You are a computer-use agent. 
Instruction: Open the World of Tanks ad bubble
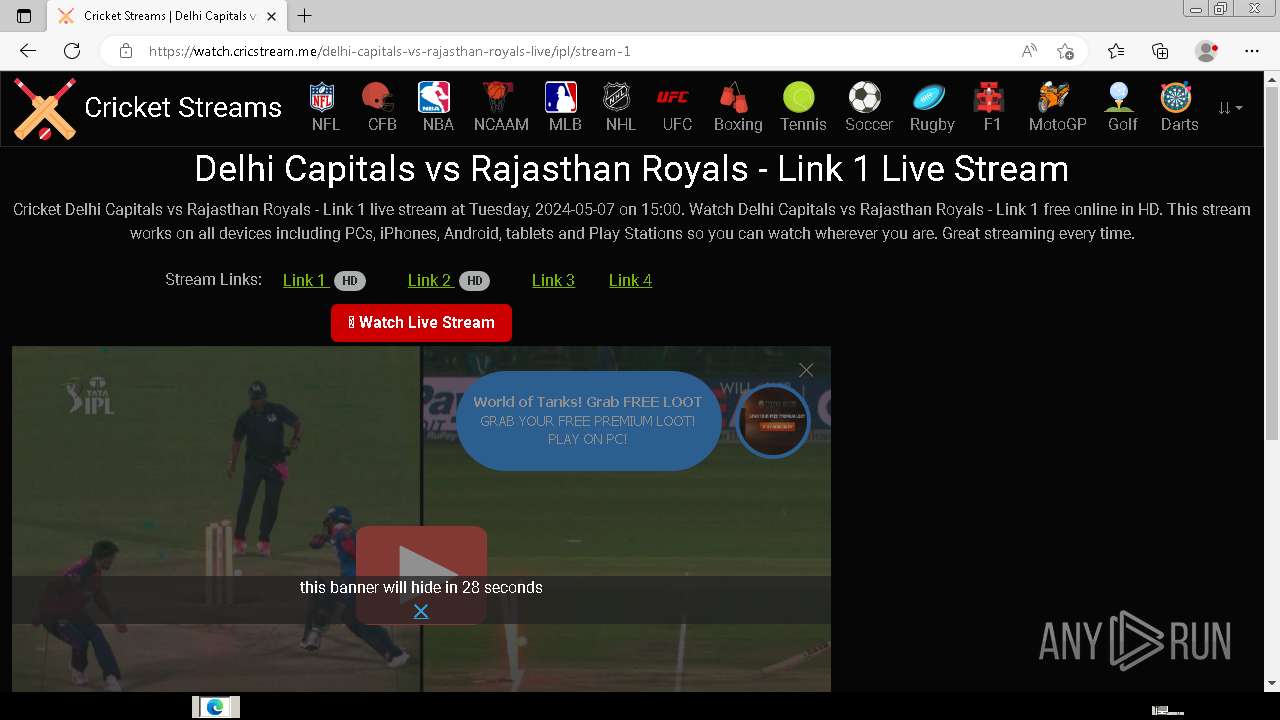click(588, 420)
